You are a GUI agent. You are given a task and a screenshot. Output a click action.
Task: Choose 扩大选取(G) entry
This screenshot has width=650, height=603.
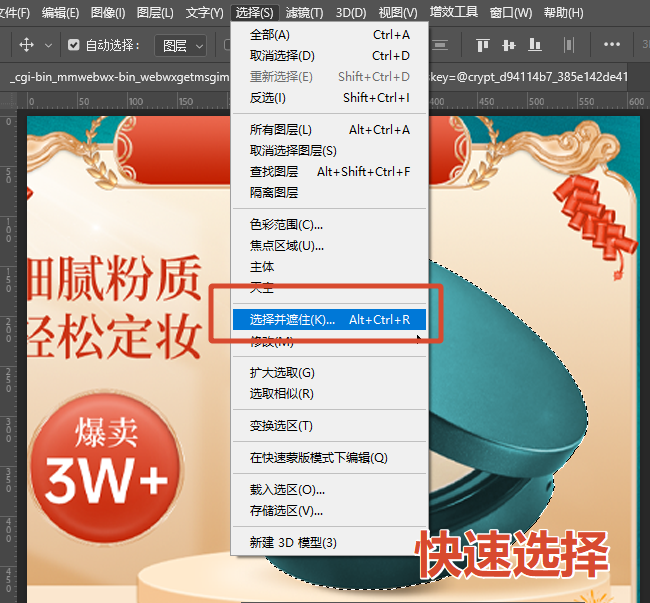330,373
